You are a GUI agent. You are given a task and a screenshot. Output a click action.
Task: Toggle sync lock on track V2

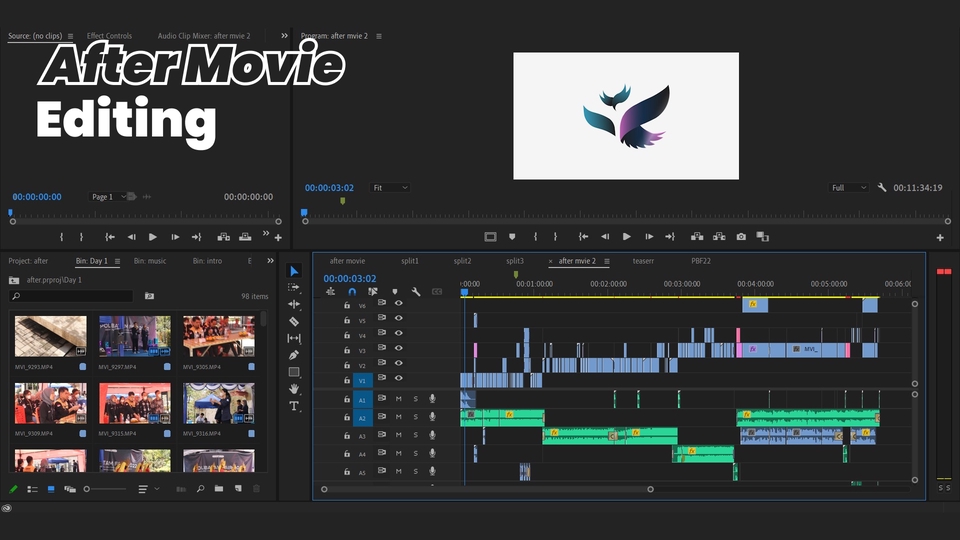point(381,363)
